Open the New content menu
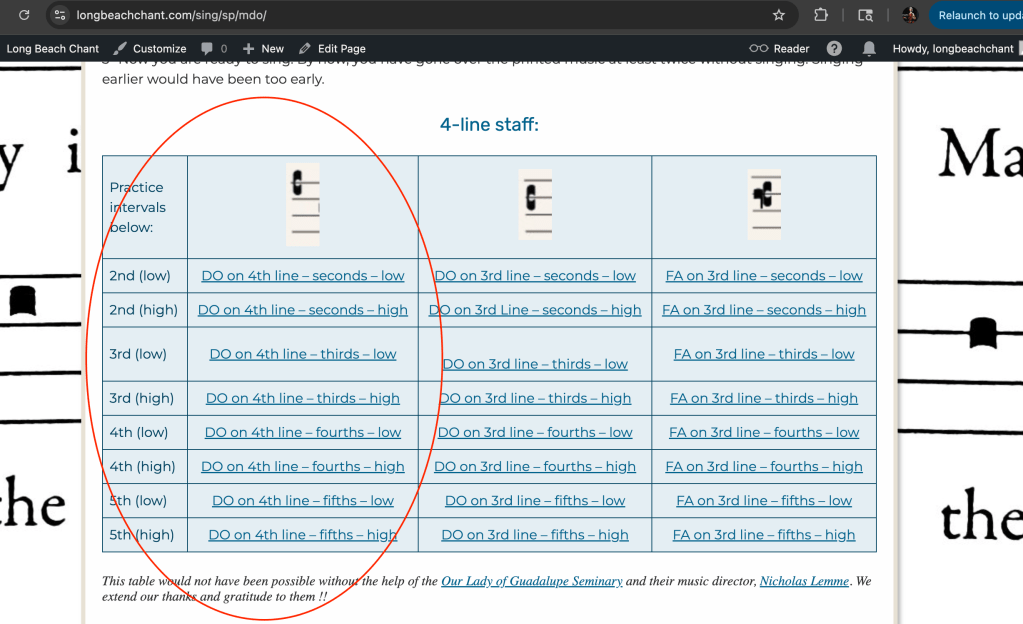 tap(264, 48)
